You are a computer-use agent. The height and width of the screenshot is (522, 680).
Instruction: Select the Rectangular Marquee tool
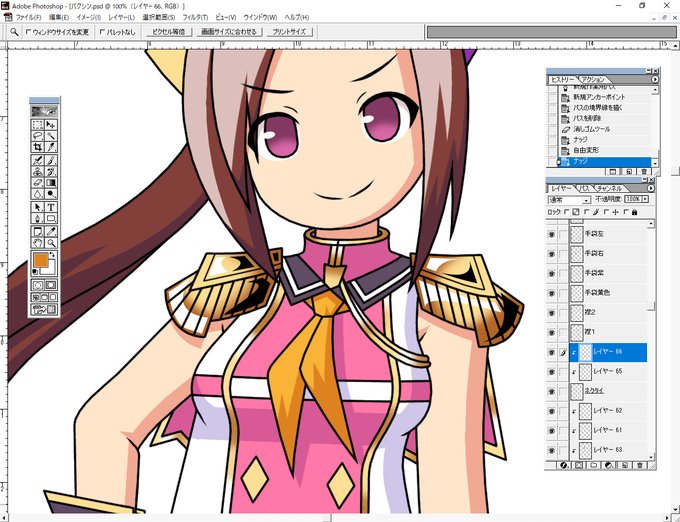[38, 125]
